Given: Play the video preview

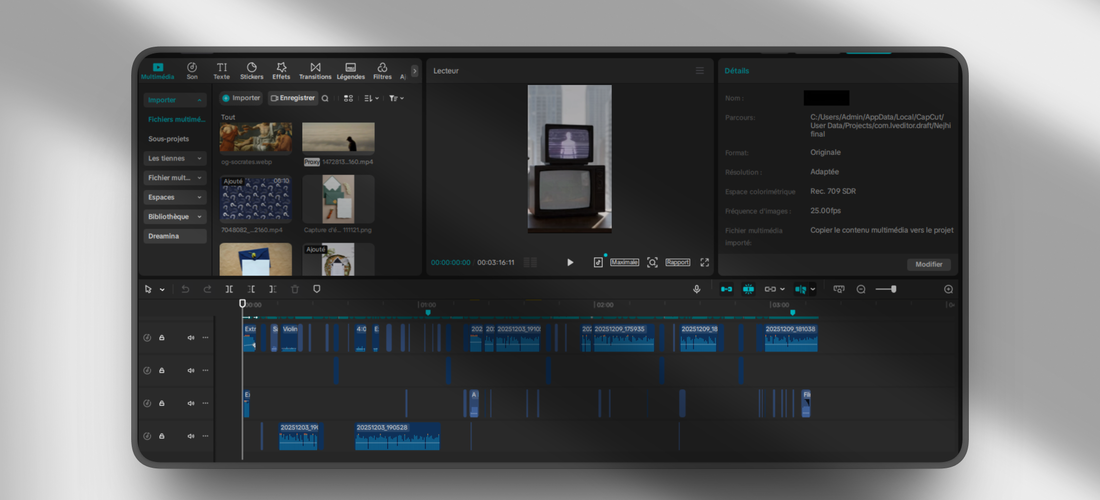Looking at the screenshot, I should [x=570, y=262].
